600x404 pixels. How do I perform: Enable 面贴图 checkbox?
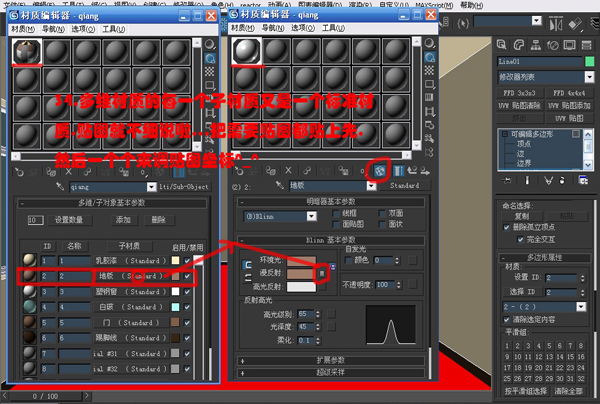point(336,224)
